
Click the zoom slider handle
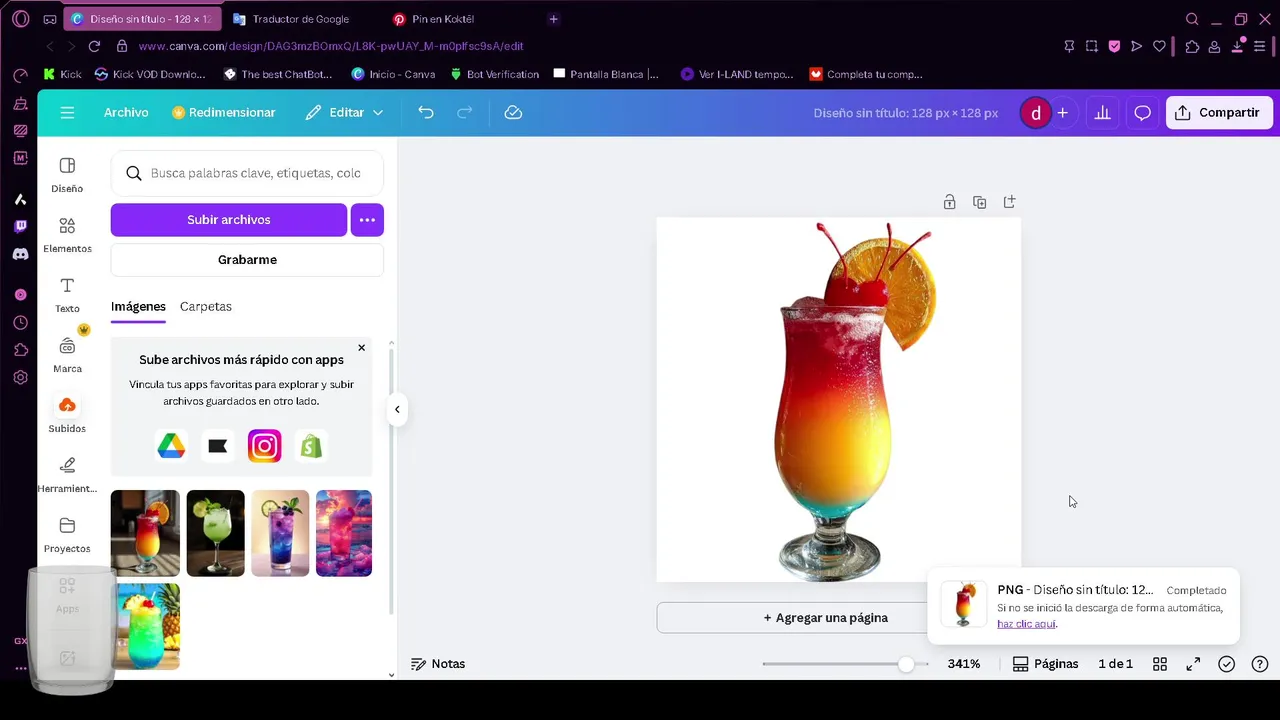906,664
